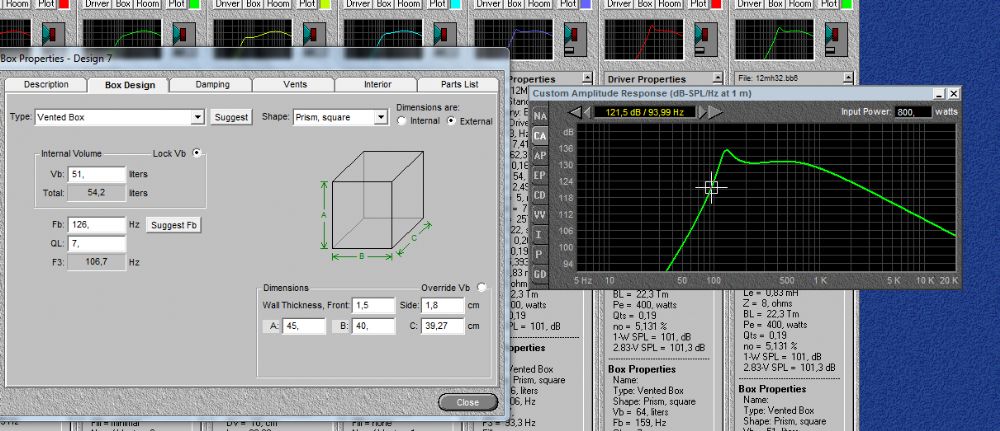This screenshot has width=1000, height=431.
Task: Switch to the Damping tab
Action: point(212,85)
